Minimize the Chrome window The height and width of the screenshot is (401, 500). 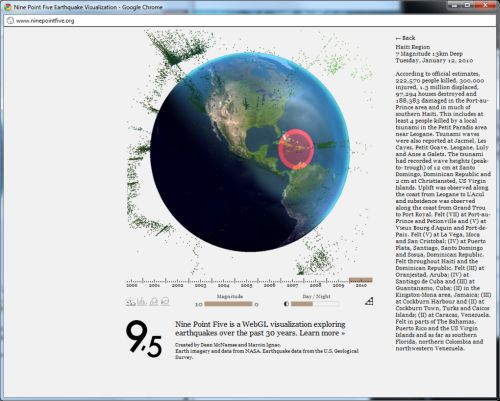click(454, 5)
